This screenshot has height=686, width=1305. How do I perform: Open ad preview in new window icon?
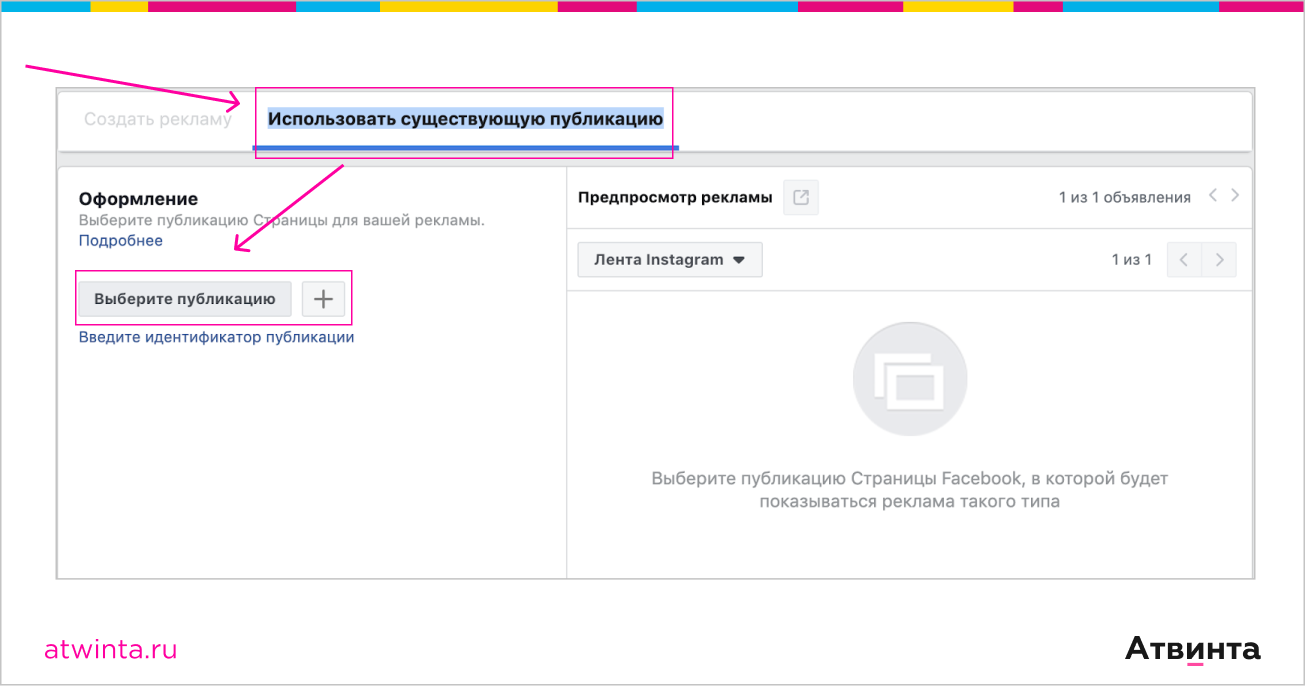(x=801, y=198)
